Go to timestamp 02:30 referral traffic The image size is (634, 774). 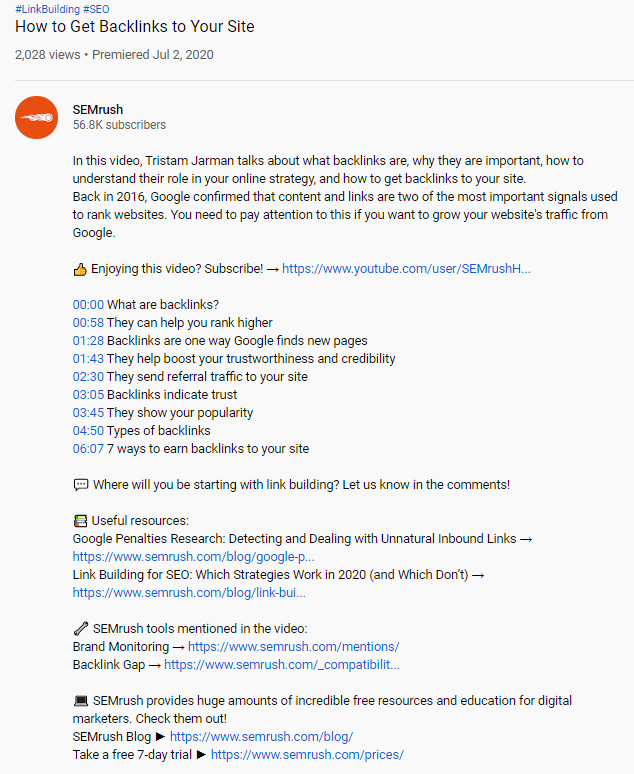pos(88,377)
